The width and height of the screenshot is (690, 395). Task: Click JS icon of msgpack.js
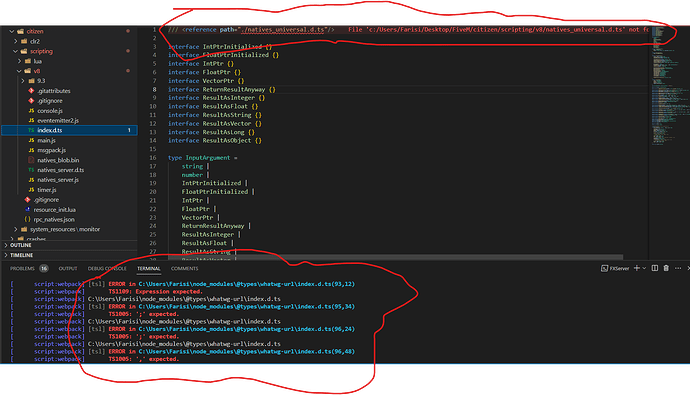[31, 150]
